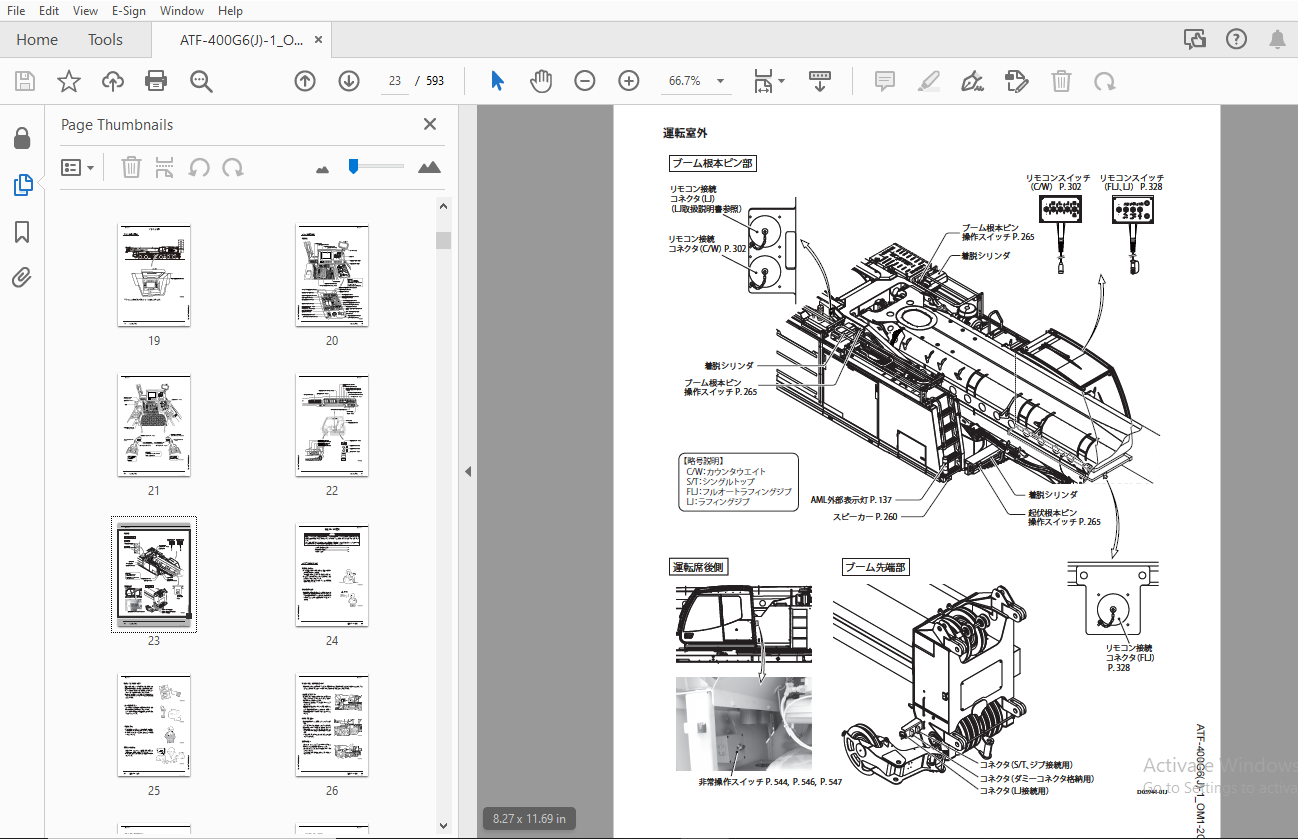Open the File menu
The width and height of the screenshot is (1298, 839).
[16, 11]
